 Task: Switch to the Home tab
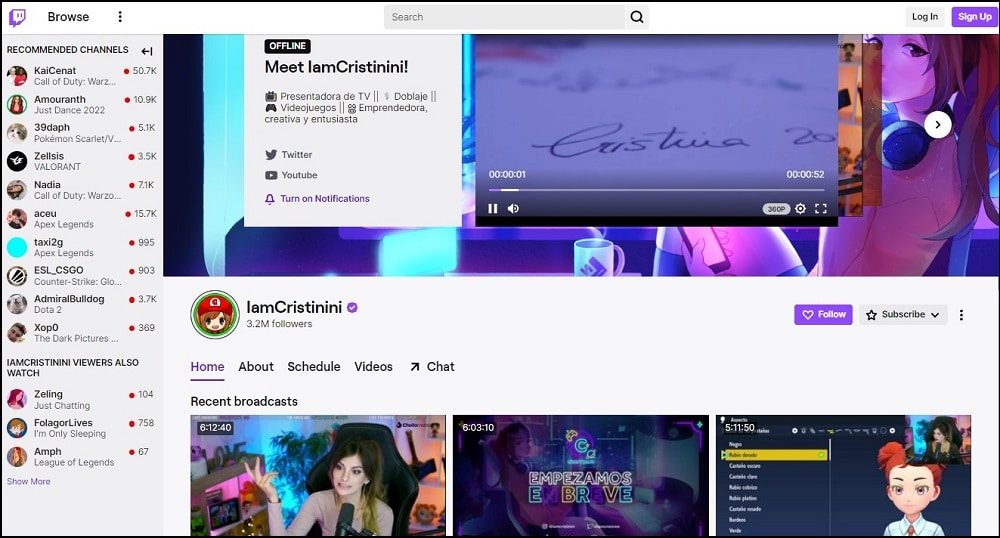click(x=207, y=367)
